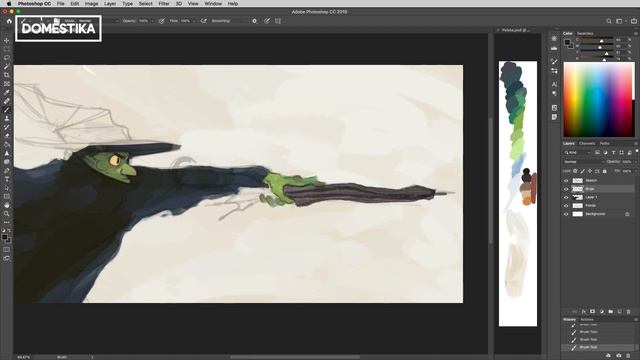Create a new group with folder icon
Viewport: 640px width, 360px height.
pyautogui.click(x=611, y=311)
